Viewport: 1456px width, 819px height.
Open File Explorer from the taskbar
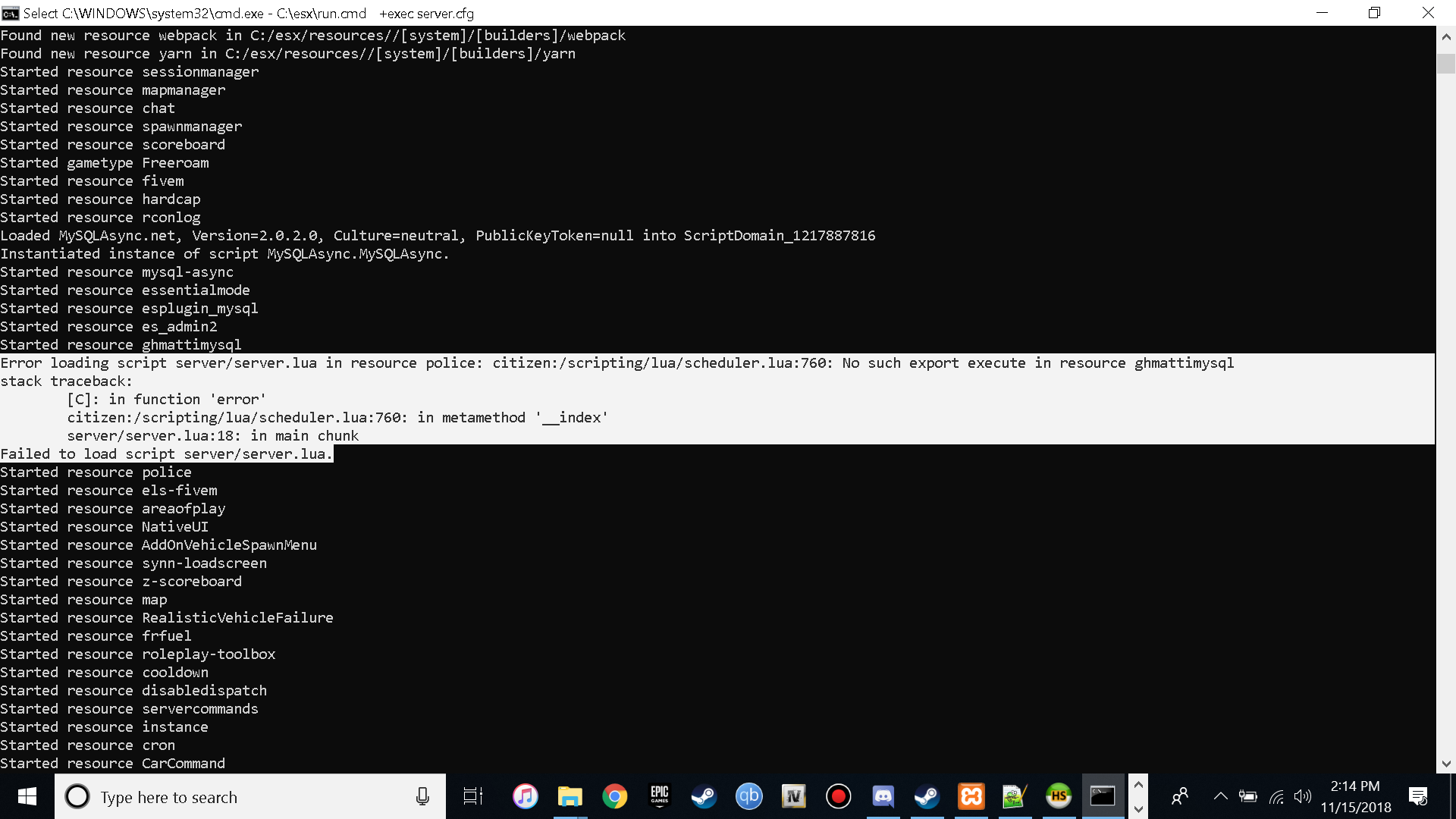[x=570, y=796]
